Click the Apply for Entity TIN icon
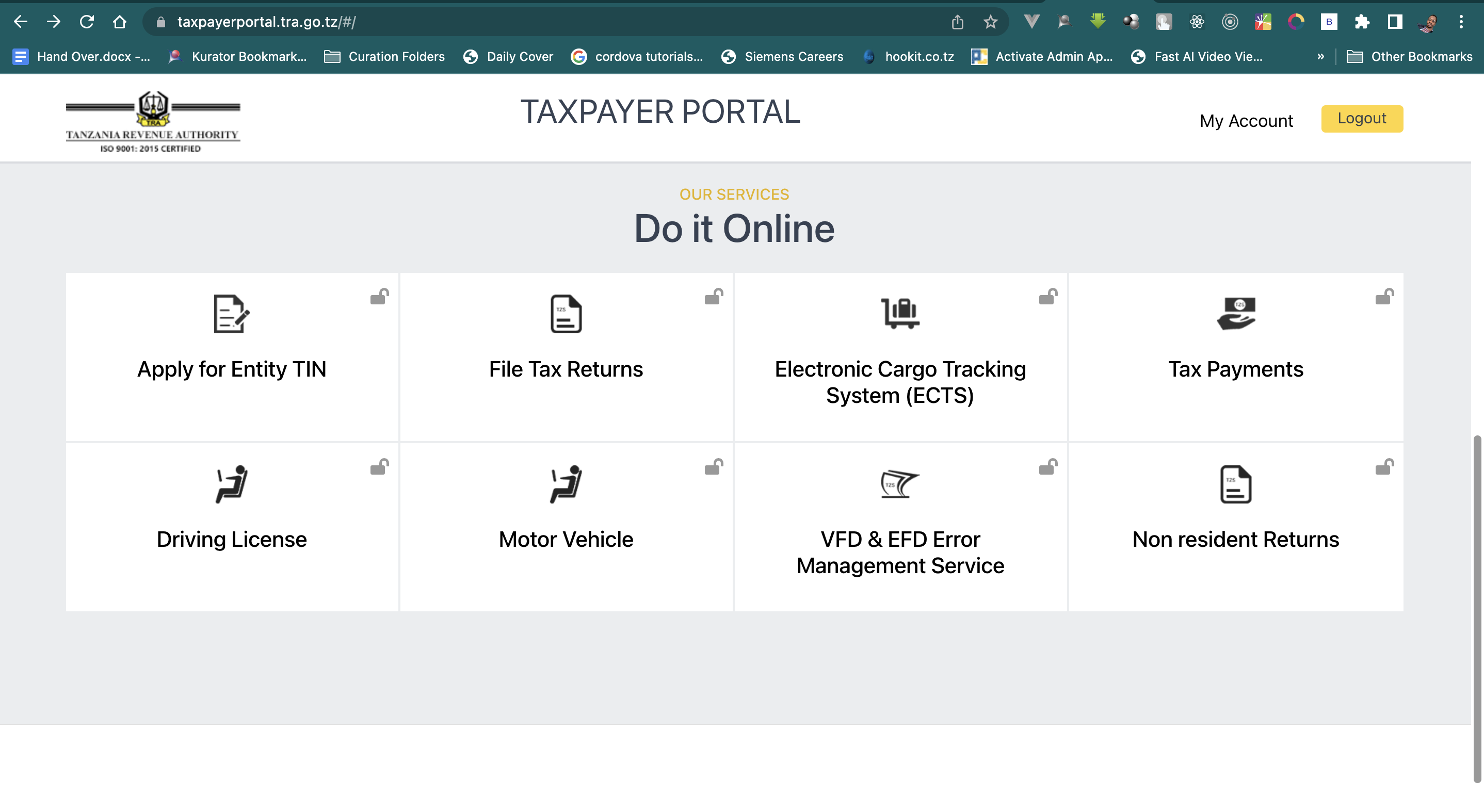The image size is (1484, 812). [232, 314]
